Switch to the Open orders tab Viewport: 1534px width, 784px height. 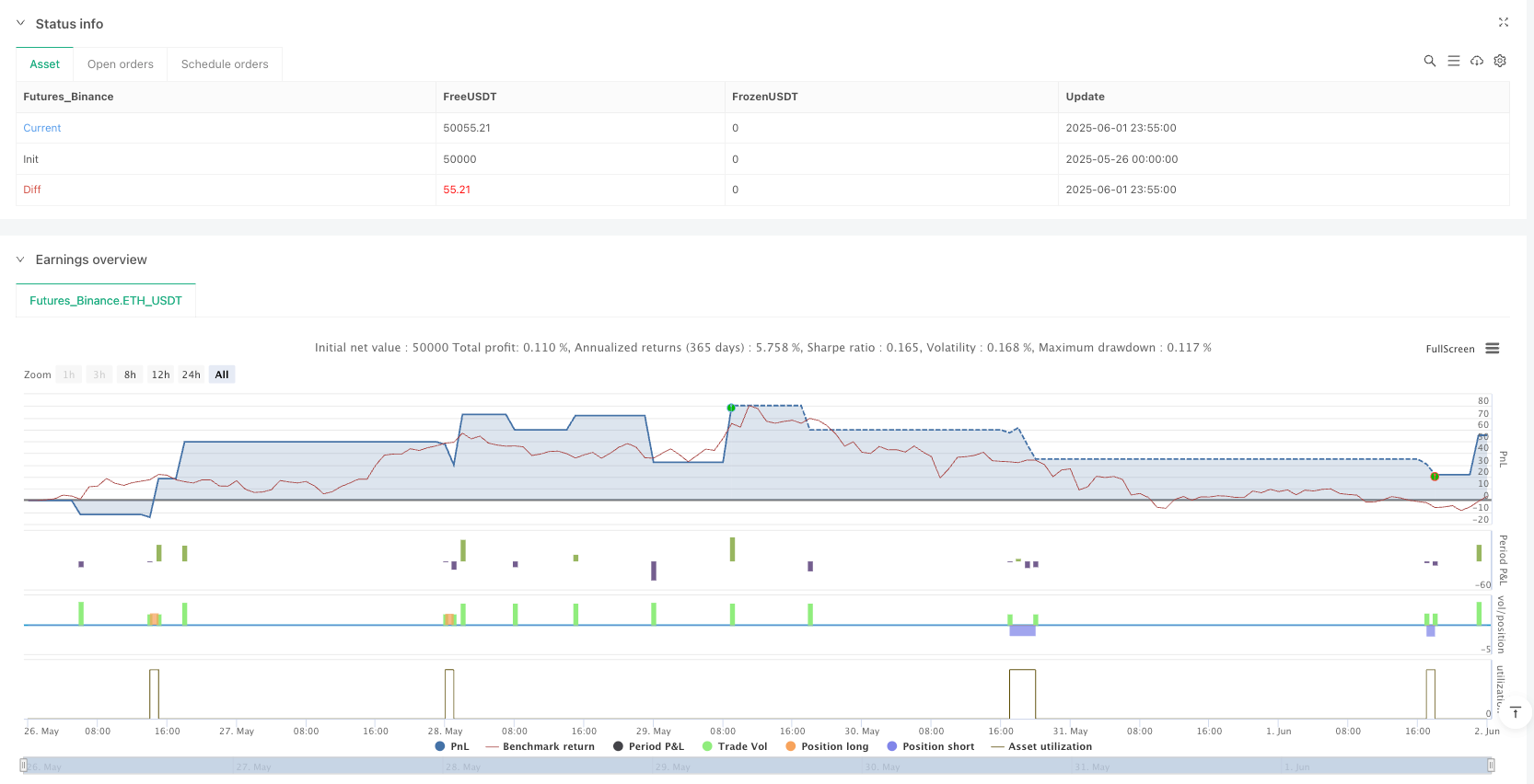click(121, 64)
